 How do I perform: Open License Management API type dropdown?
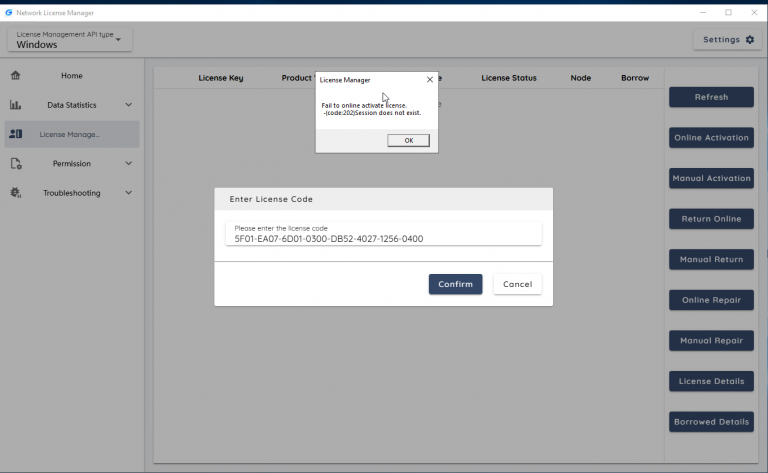pos(70,40)
